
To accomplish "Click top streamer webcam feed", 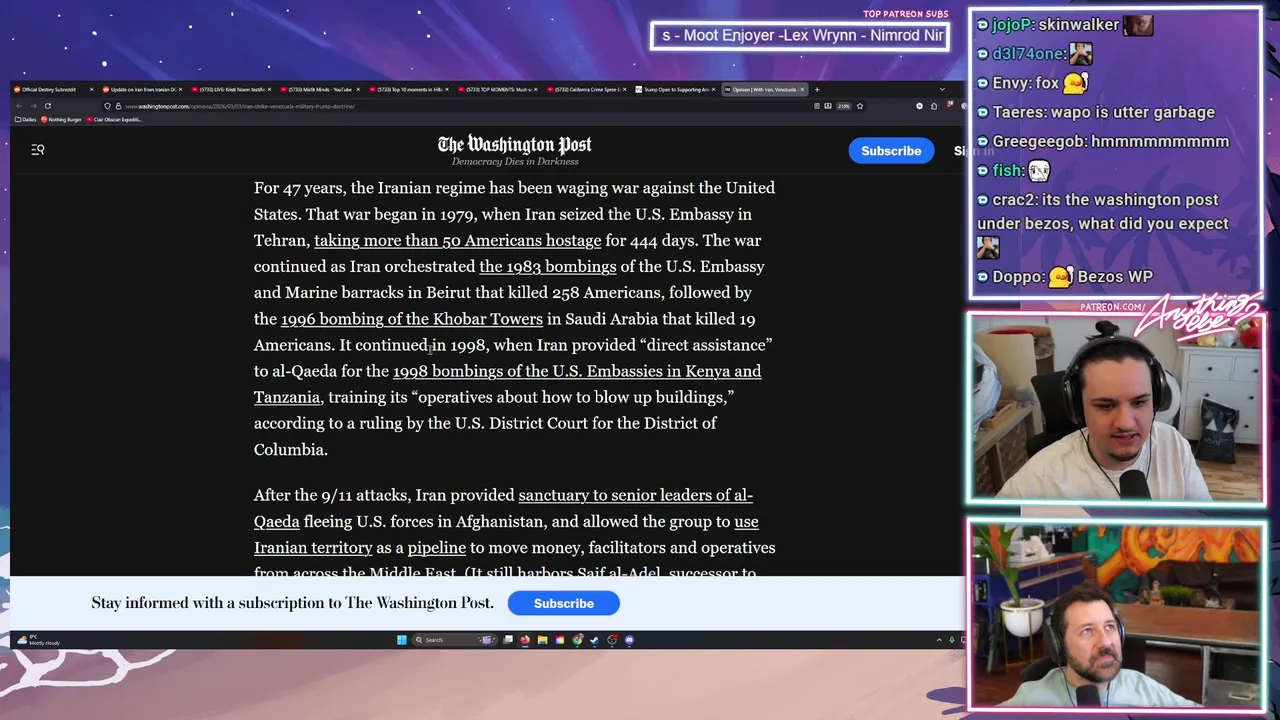I will coord(1116,408).
